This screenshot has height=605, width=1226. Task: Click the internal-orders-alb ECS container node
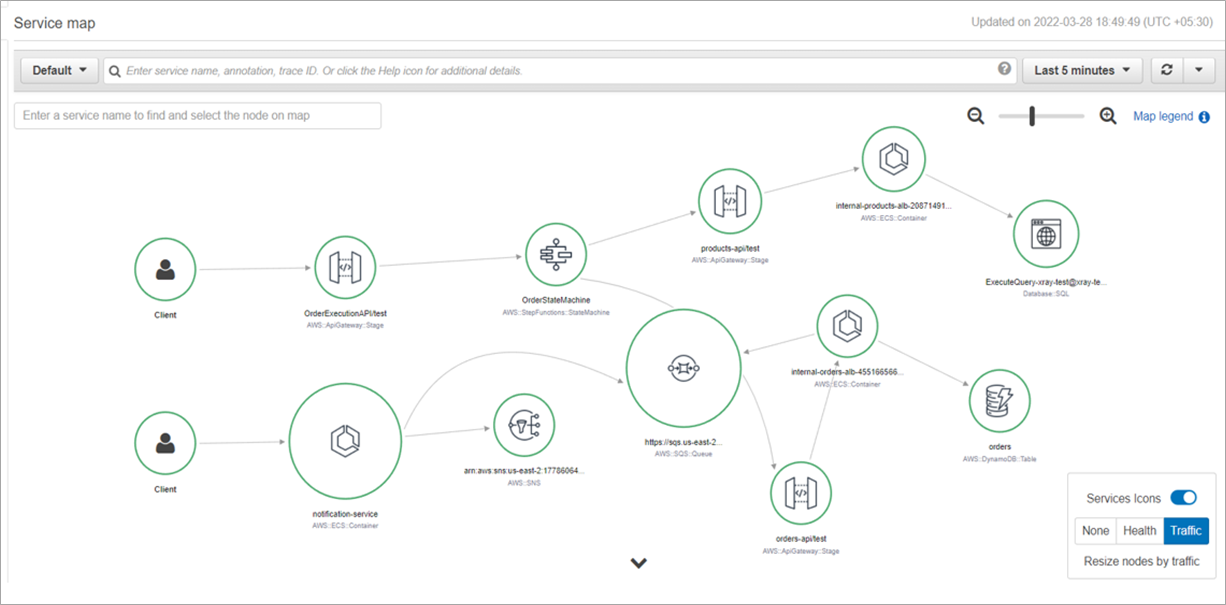847,326
